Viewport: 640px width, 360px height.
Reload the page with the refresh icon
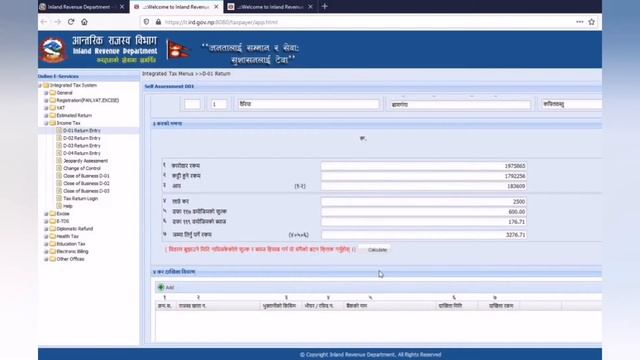pyautogui.click(x=71, y=22)
